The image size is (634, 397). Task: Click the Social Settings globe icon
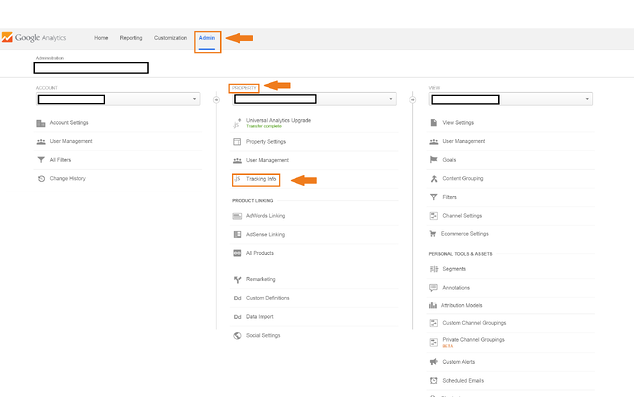click(237, 336)
